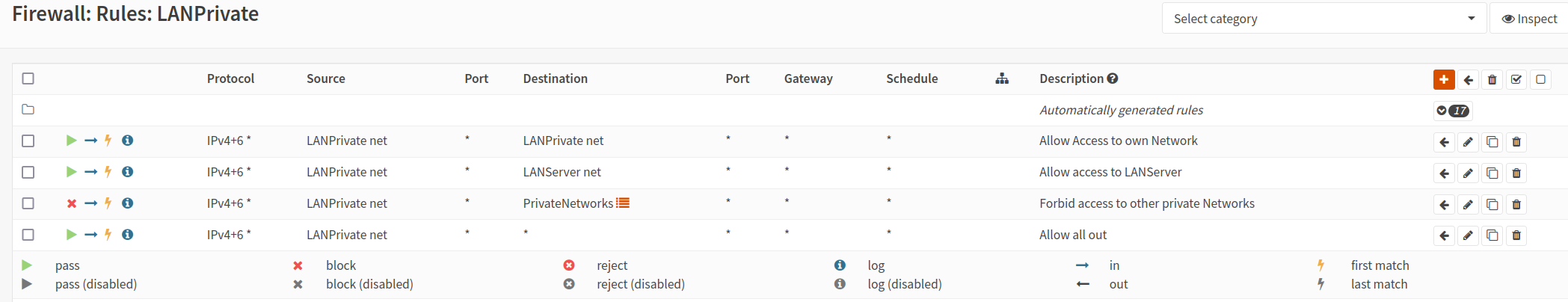Click move-before arrow on 'Allow Access to own Network' row

tap(1444, 142)
